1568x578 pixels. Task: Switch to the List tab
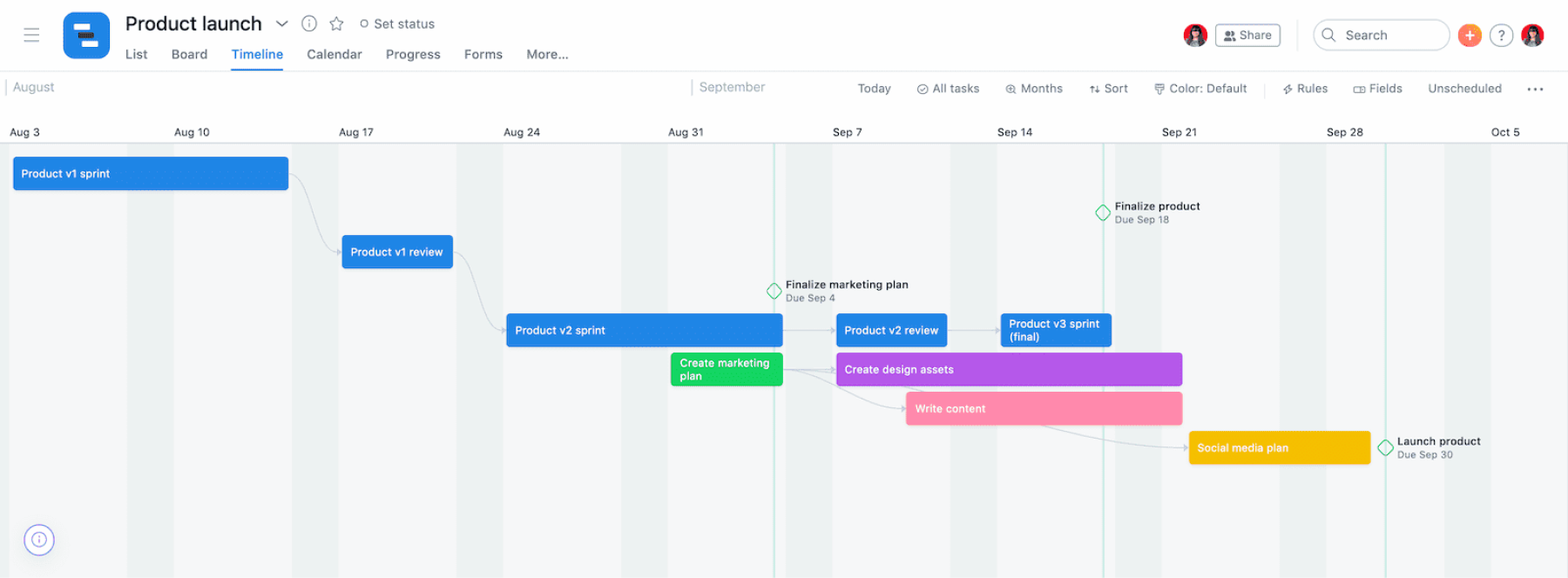136,54
